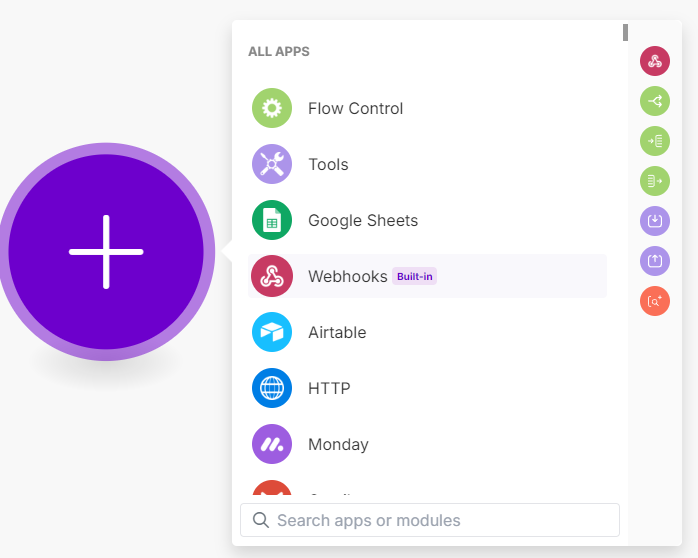Click the Webhooks label text
The height and width of the screenshot is (558, 698).
[x=348, y=276]
